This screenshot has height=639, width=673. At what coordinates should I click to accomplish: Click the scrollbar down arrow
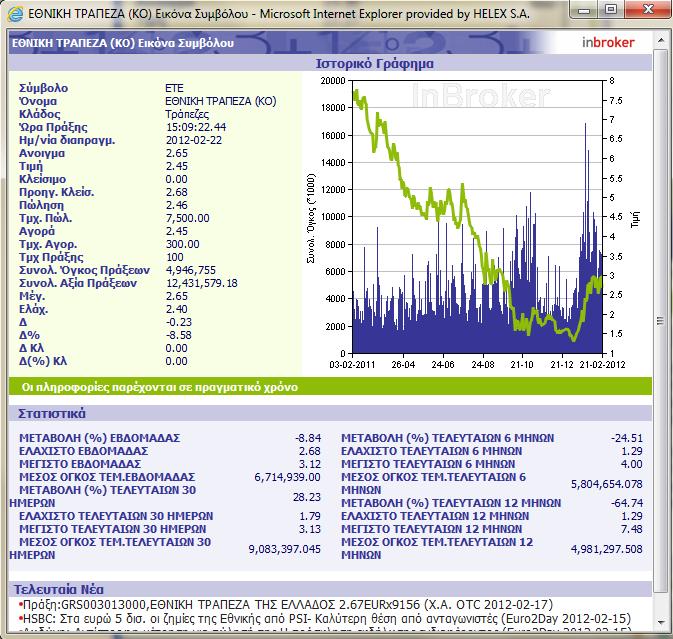[x=661, y=622]
